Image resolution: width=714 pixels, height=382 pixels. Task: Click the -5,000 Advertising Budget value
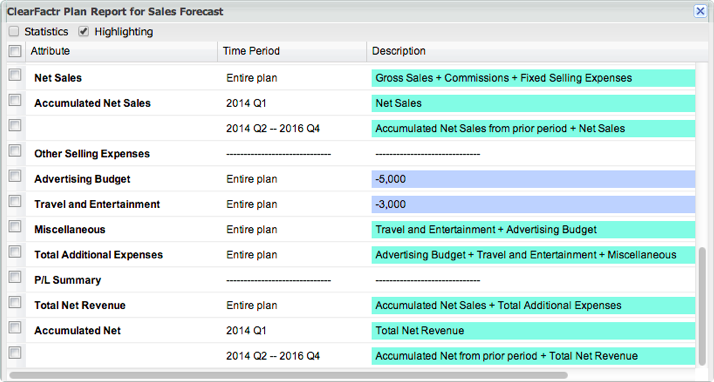533,179
